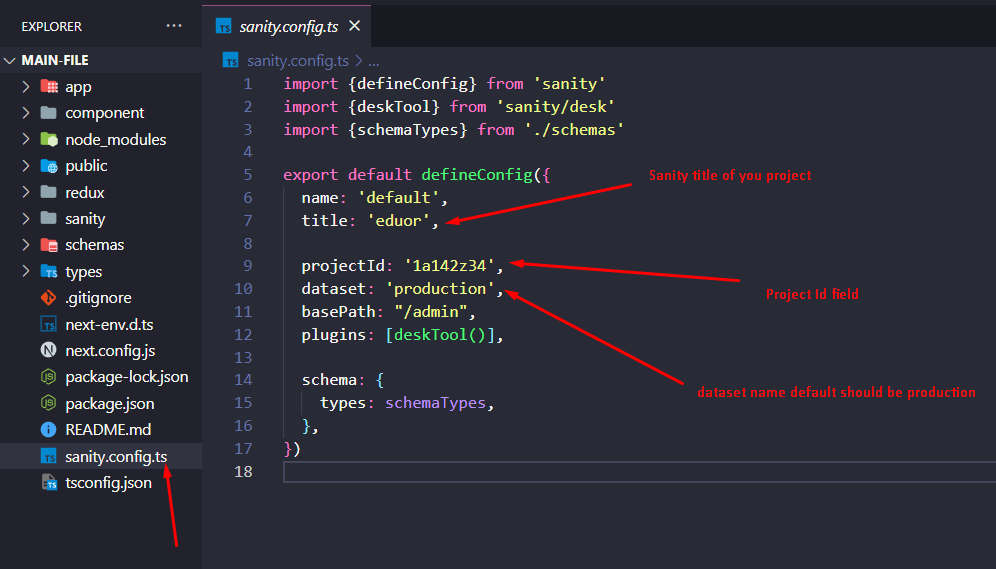The image size is (996, 569).
Task: Open the types folder
Action: 83,272
